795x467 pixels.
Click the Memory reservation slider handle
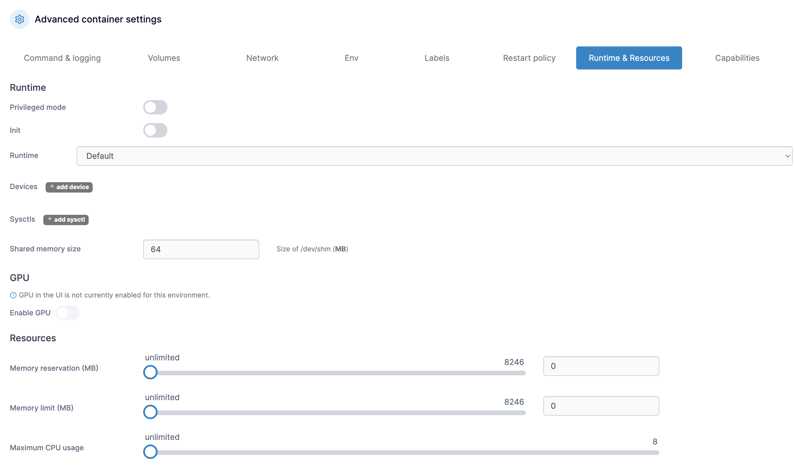coord(150,372)
